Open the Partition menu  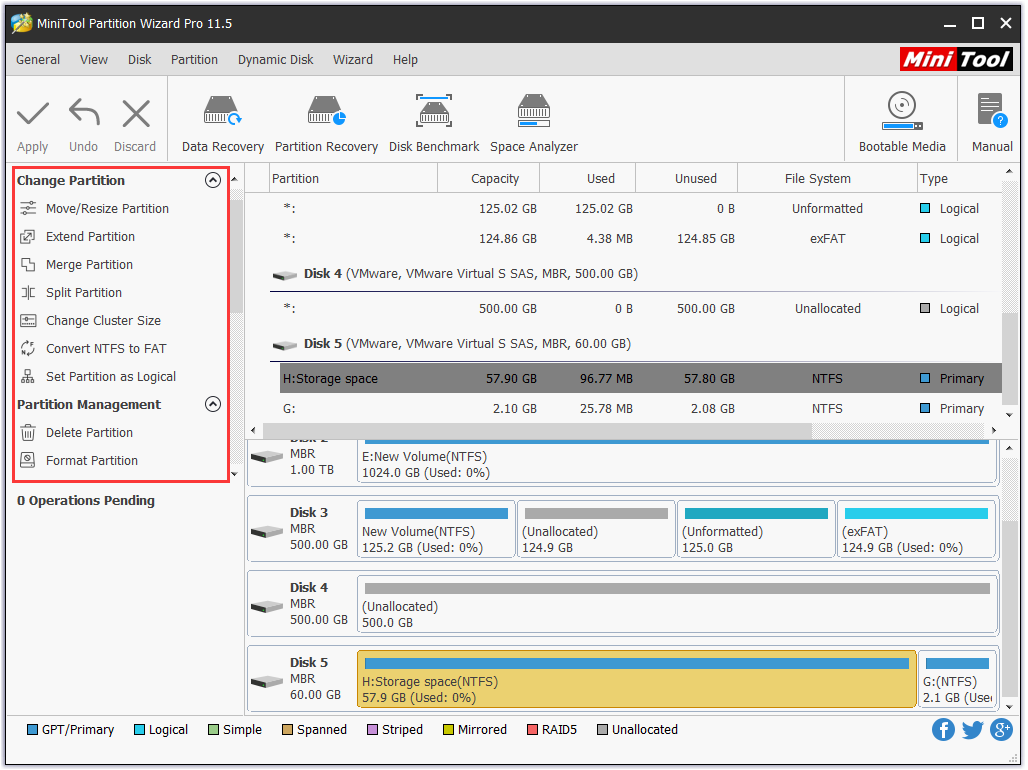pos(194,60)
